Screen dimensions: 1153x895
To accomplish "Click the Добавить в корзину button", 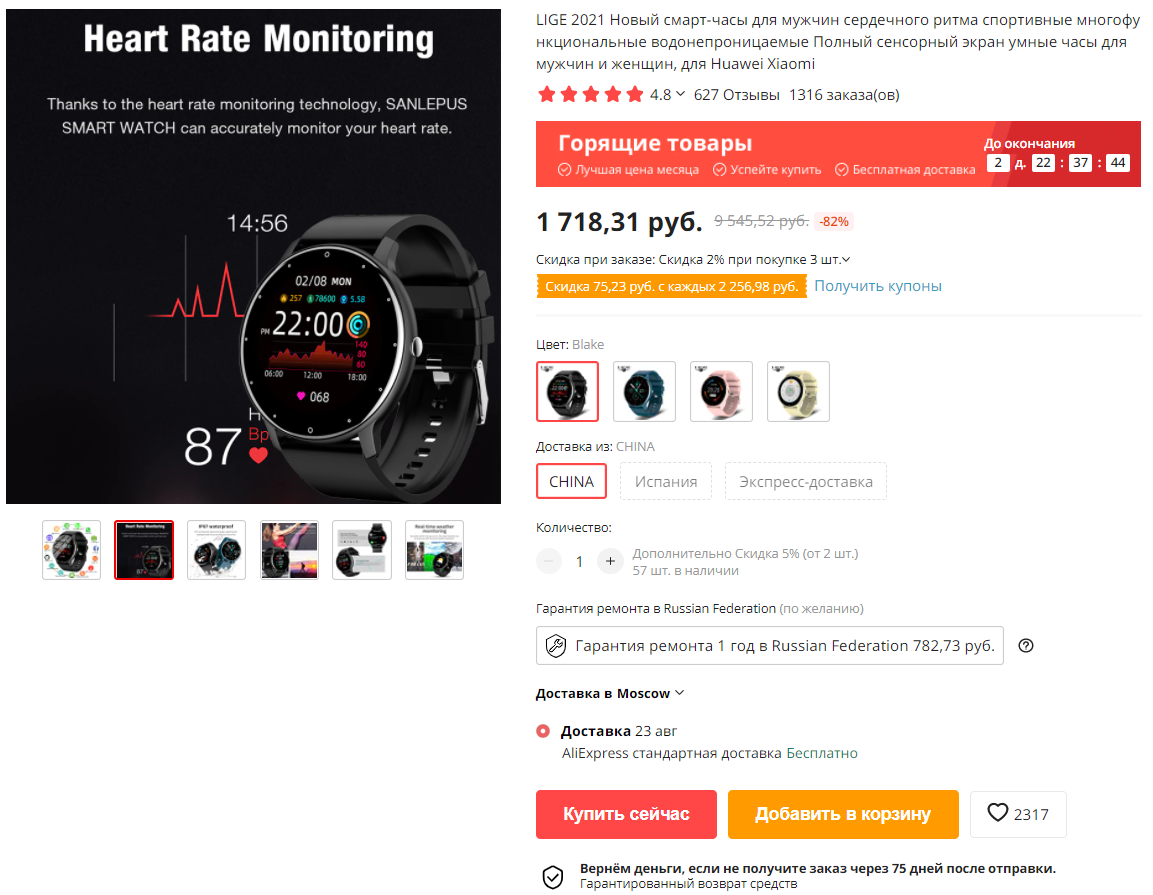I will [843, 814].
